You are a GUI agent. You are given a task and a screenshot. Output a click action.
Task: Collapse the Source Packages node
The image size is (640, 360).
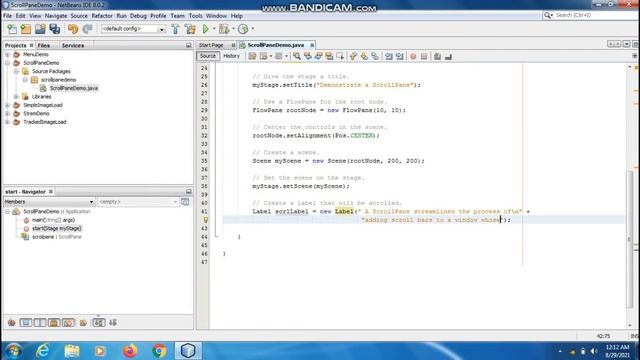coord(16,71)
